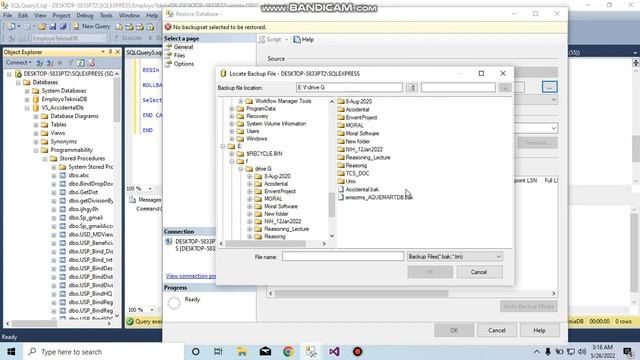Viewport: 640px width, 360px height.
Task: Open the Edit menu
Action: click(23, 16)
